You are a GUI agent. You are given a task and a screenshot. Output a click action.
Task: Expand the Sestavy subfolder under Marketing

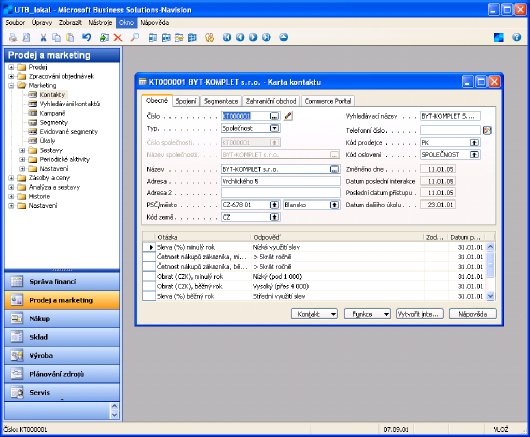[22, 150]
